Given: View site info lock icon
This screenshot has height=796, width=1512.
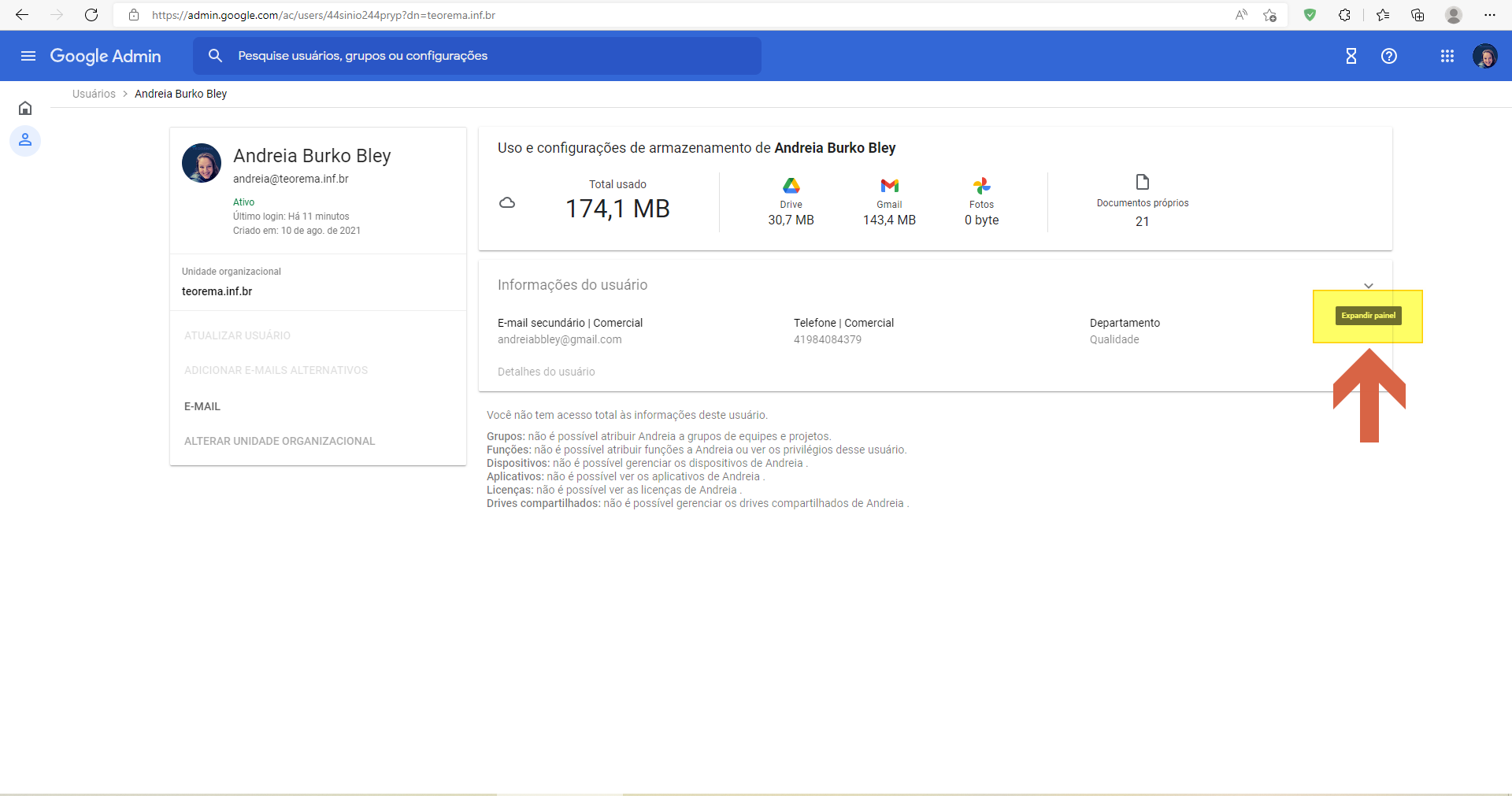Looking at the screenshot, I should 134,15.
